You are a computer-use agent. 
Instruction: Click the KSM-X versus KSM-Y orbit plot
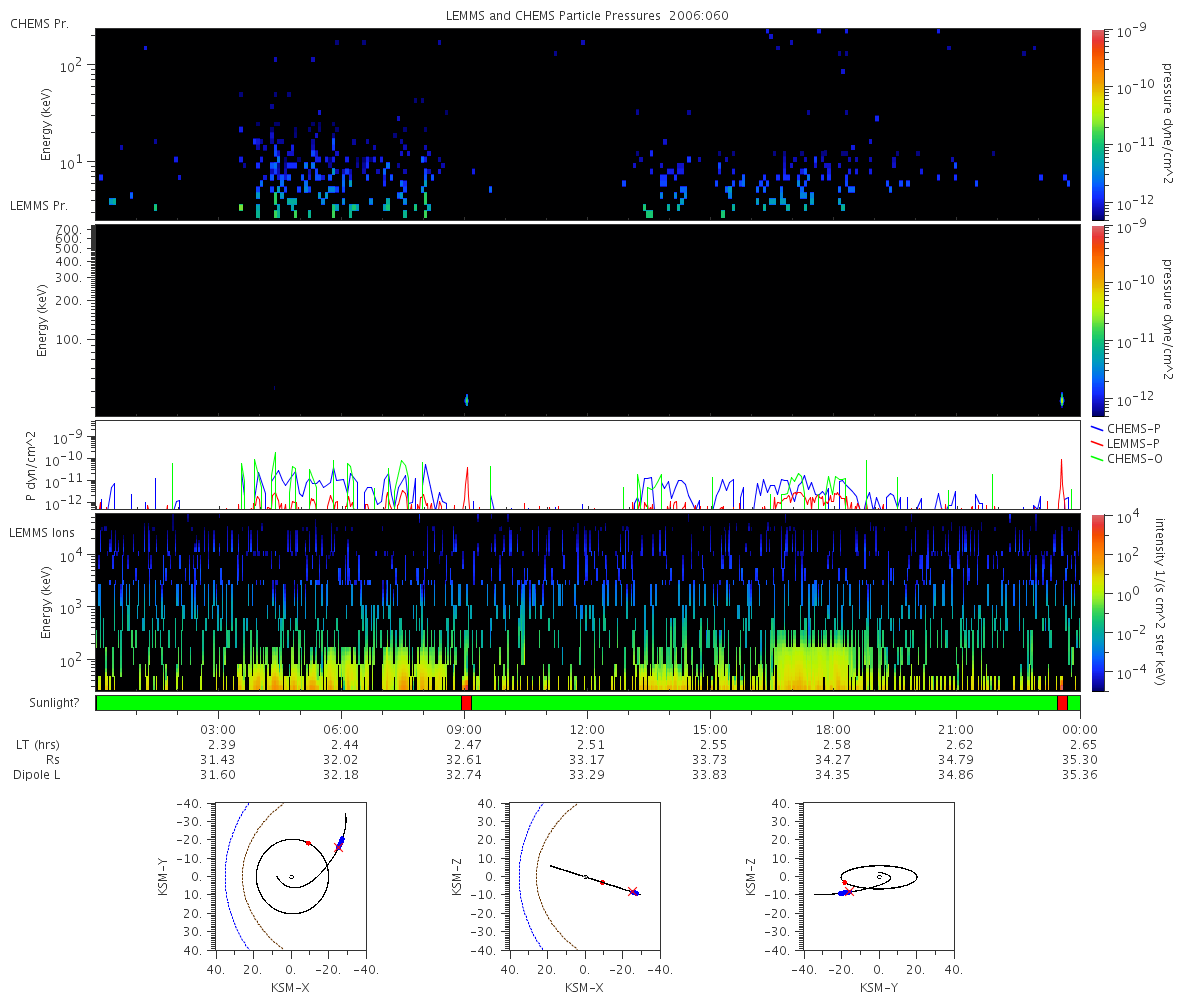coord(290,876)
